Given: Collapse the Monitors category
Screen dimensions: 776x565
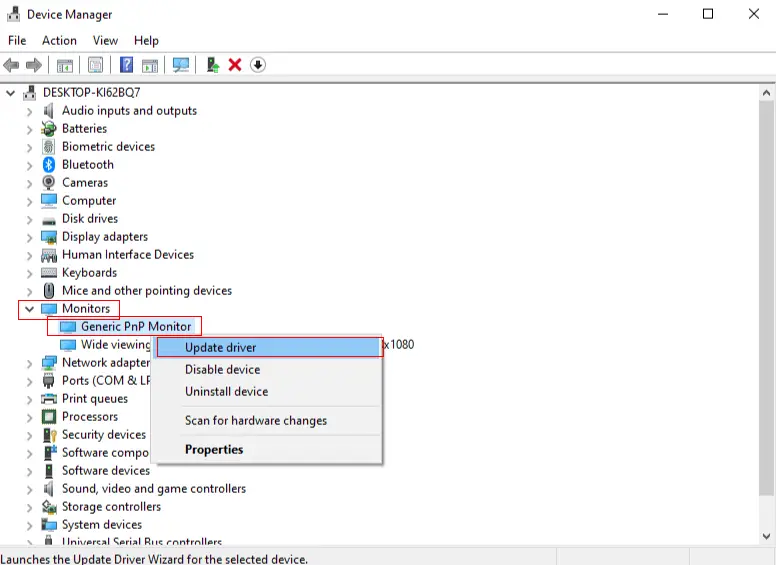Looking at the screenshot, I should click(x=29, y=309).
